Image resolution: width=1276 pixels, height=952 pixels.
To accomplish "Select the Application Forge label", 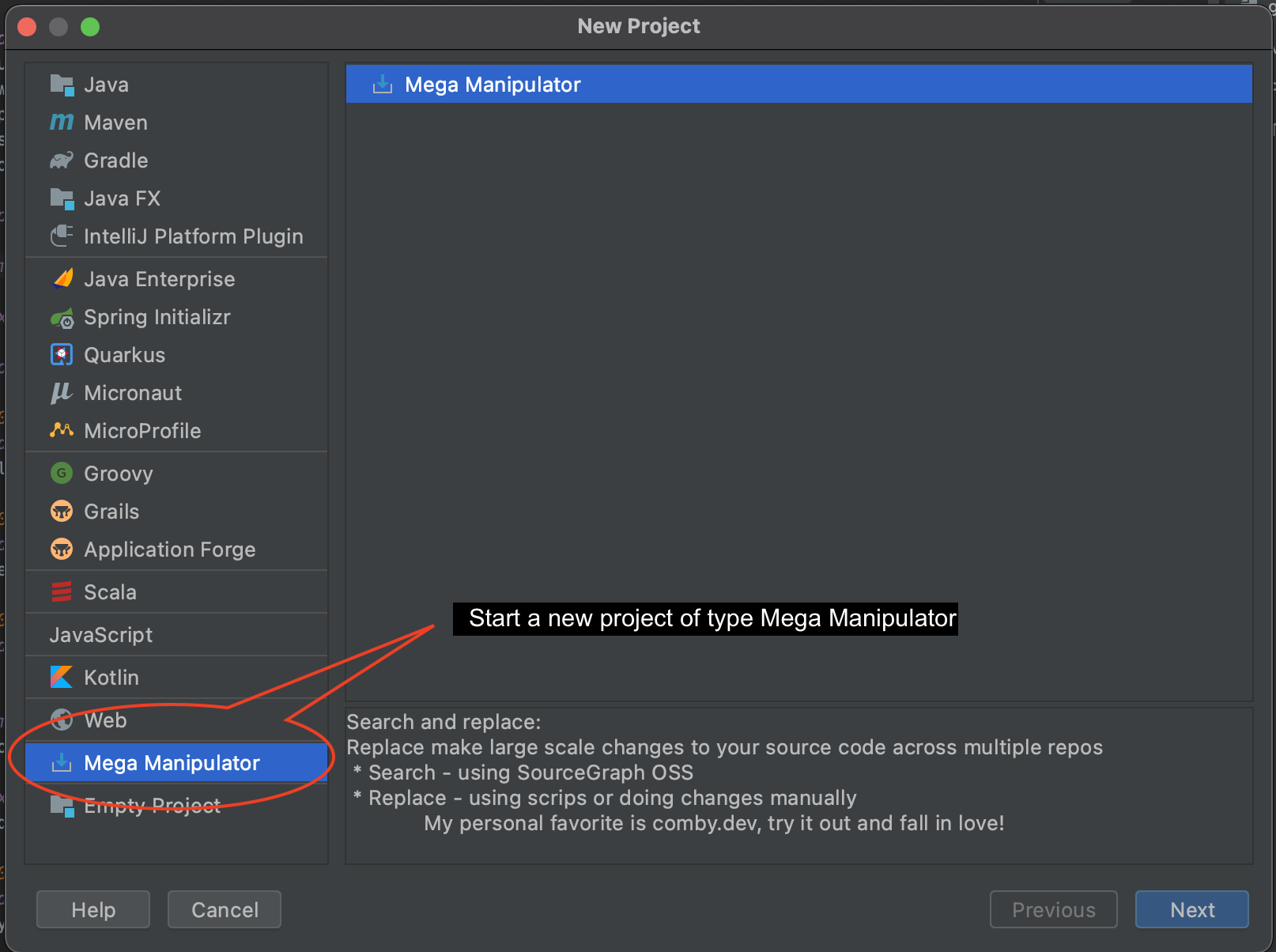I will (170, 550).
